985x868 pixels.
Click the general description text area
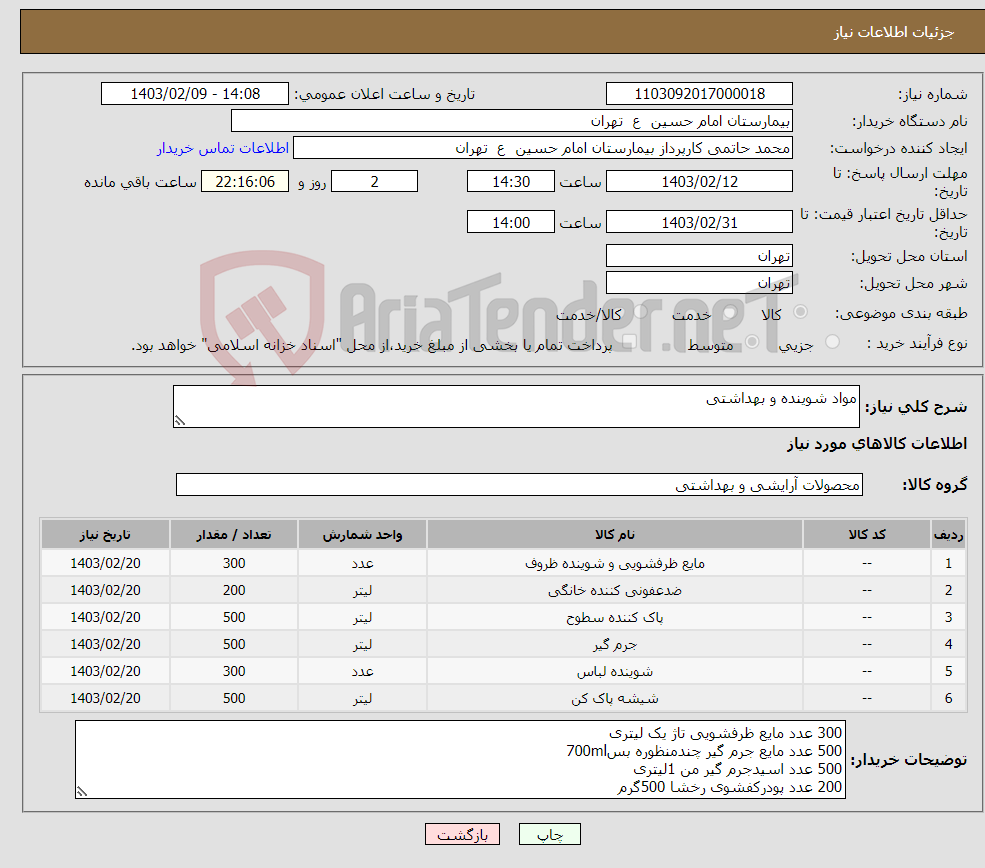coord(516,406)
